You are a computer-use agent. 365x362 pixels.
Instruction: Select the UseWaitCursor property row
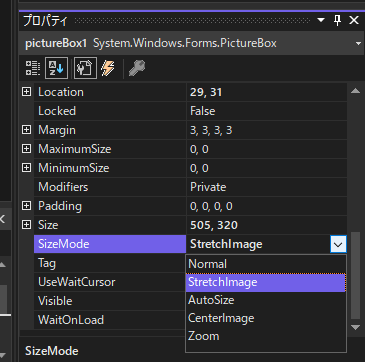110,282
